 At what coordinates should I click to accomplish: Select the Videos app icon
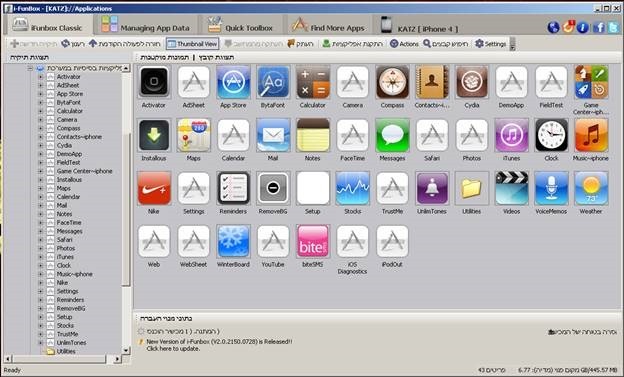(511, 188)
